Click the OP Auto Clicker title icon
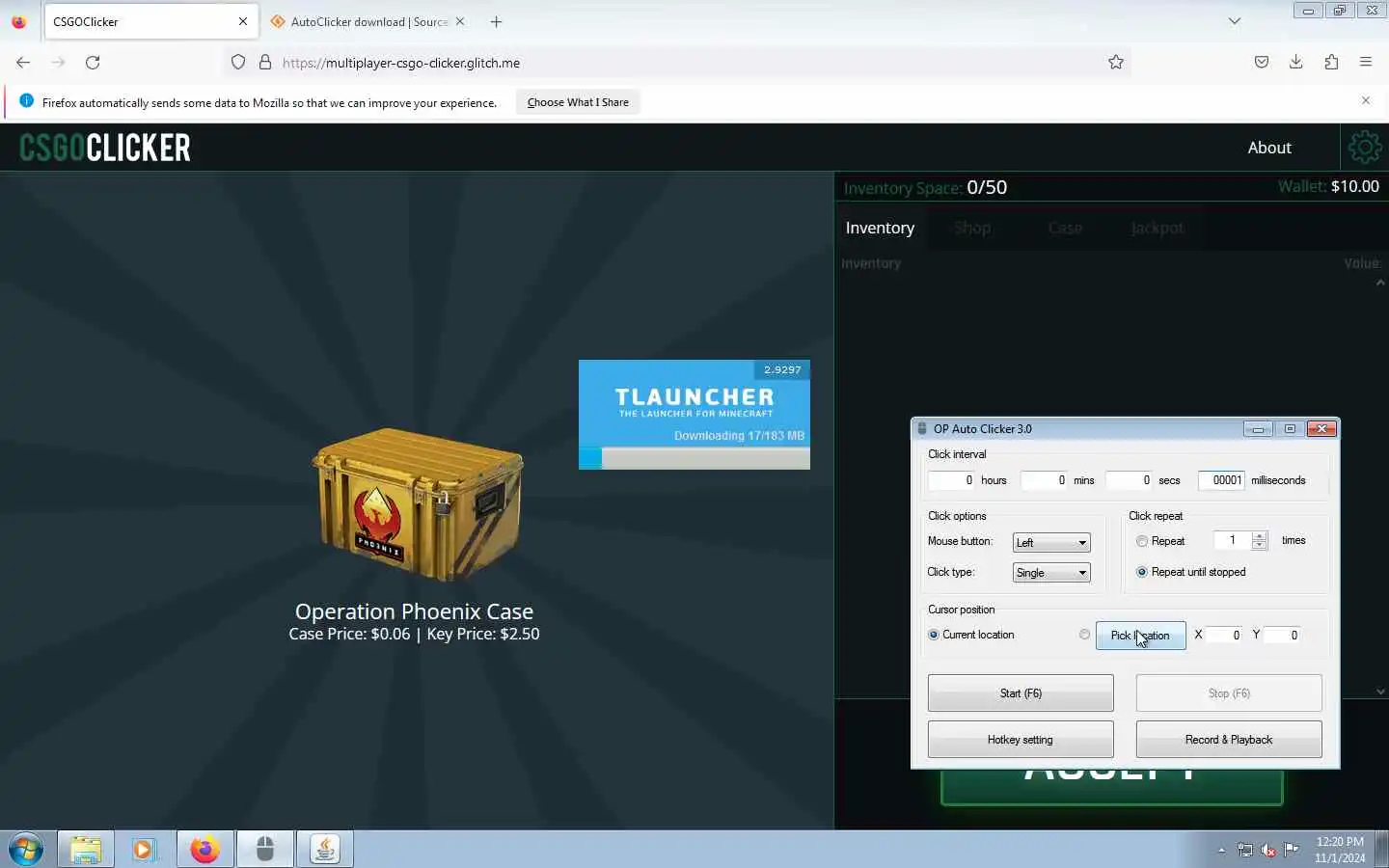Image resolution: width=1389 pixels, height=868 pixels. coord(922,429)
